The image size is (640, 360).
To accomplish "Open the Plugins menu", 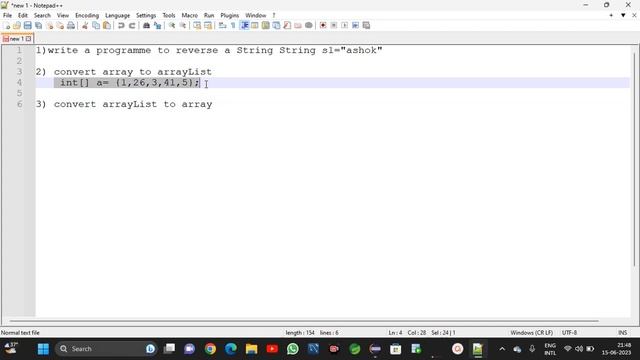I will point(229,15).
